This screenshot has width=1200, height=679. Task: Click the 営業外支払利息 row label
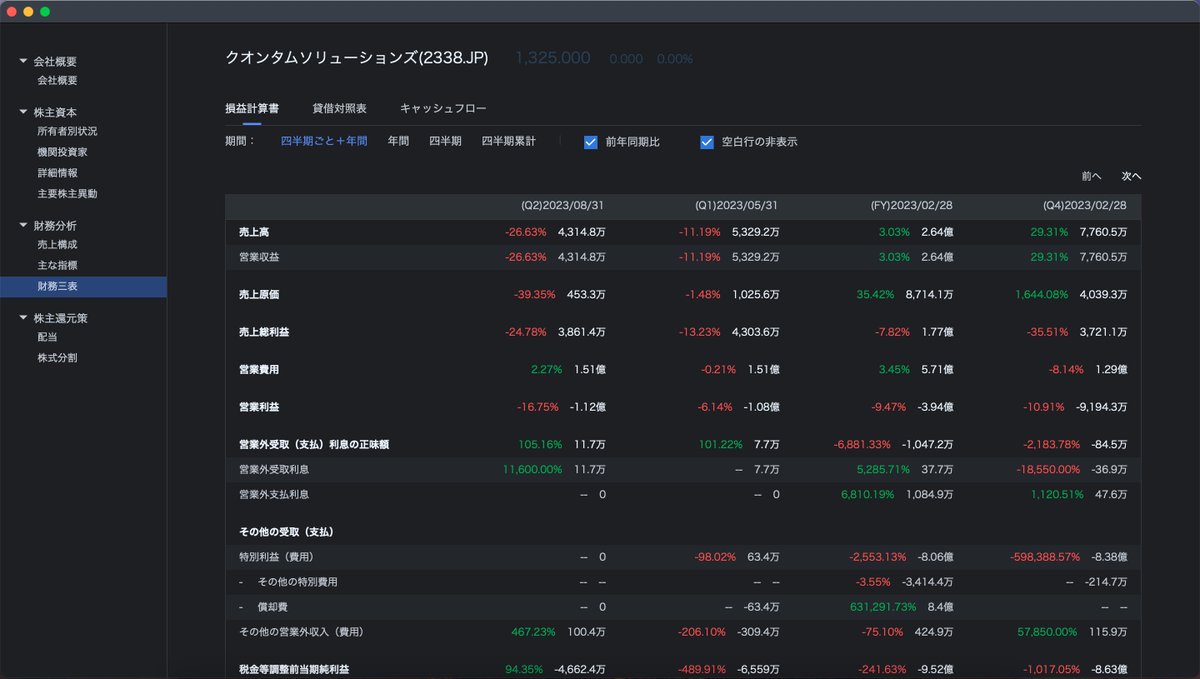[x=274, y=494]
